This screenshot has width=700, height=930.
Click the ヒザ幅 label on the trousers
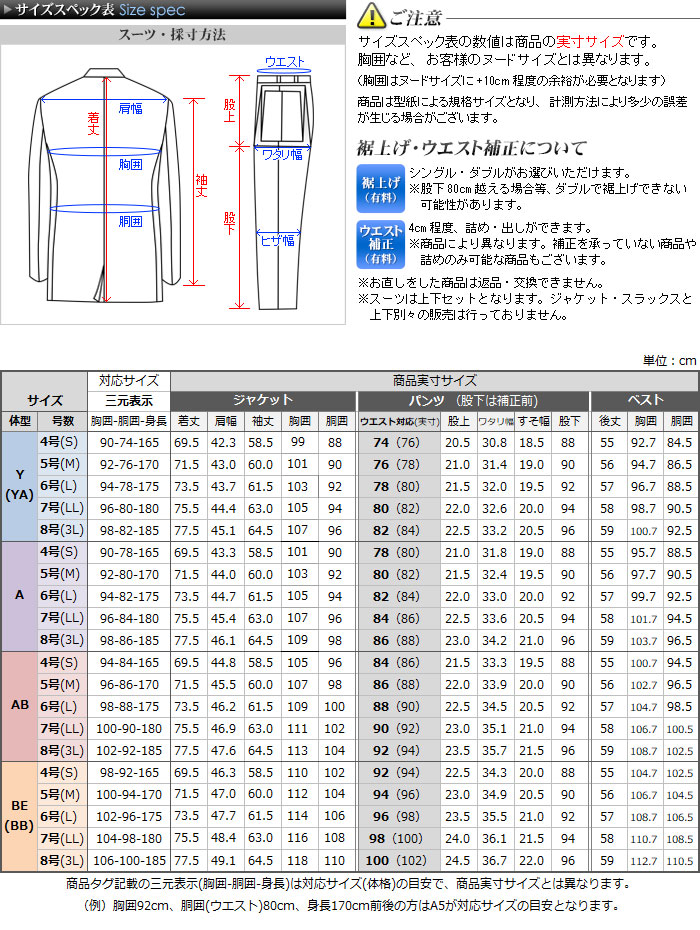point(277,240)
